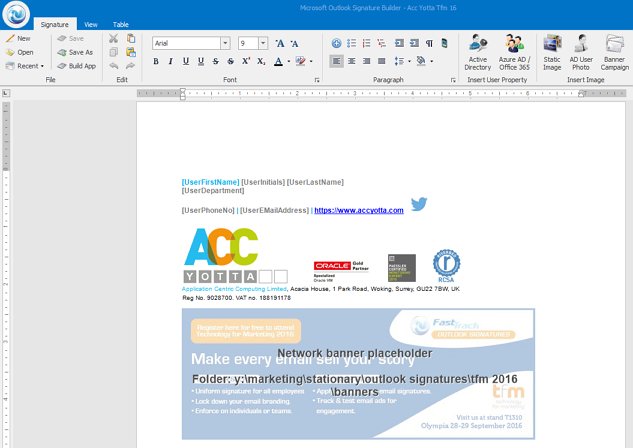Viewport: 633px width, 448px height.
Task: Open the Shading dropdown arrow
Action: [x=432, y=61]
